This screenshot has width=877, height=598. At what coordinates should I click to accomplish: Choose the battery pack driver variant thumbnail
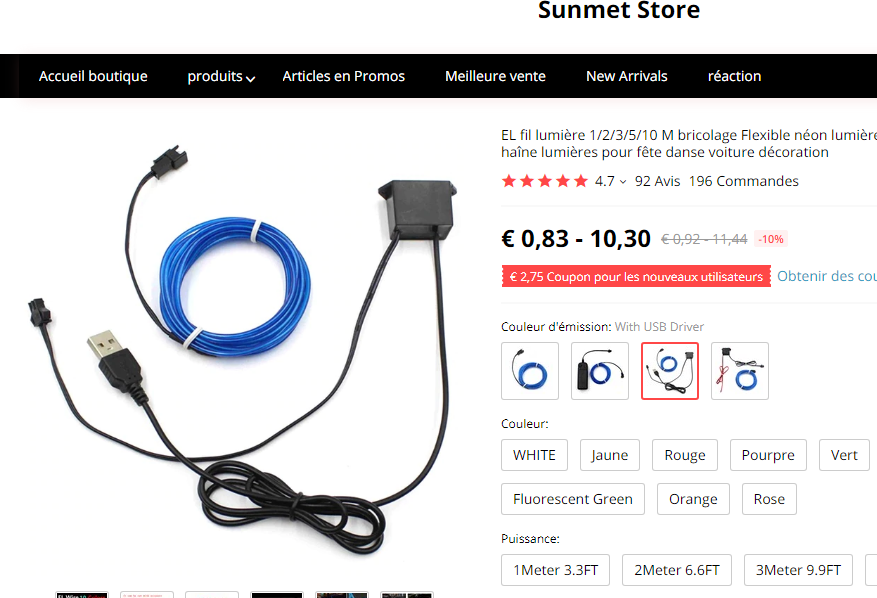click(x=600, y=371)
